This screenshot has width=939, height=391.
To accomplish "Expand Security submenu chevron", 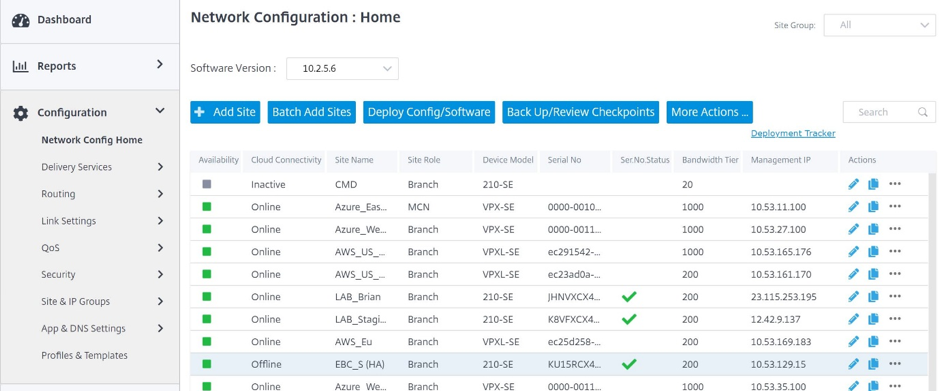I will click(x=160, y=275).
